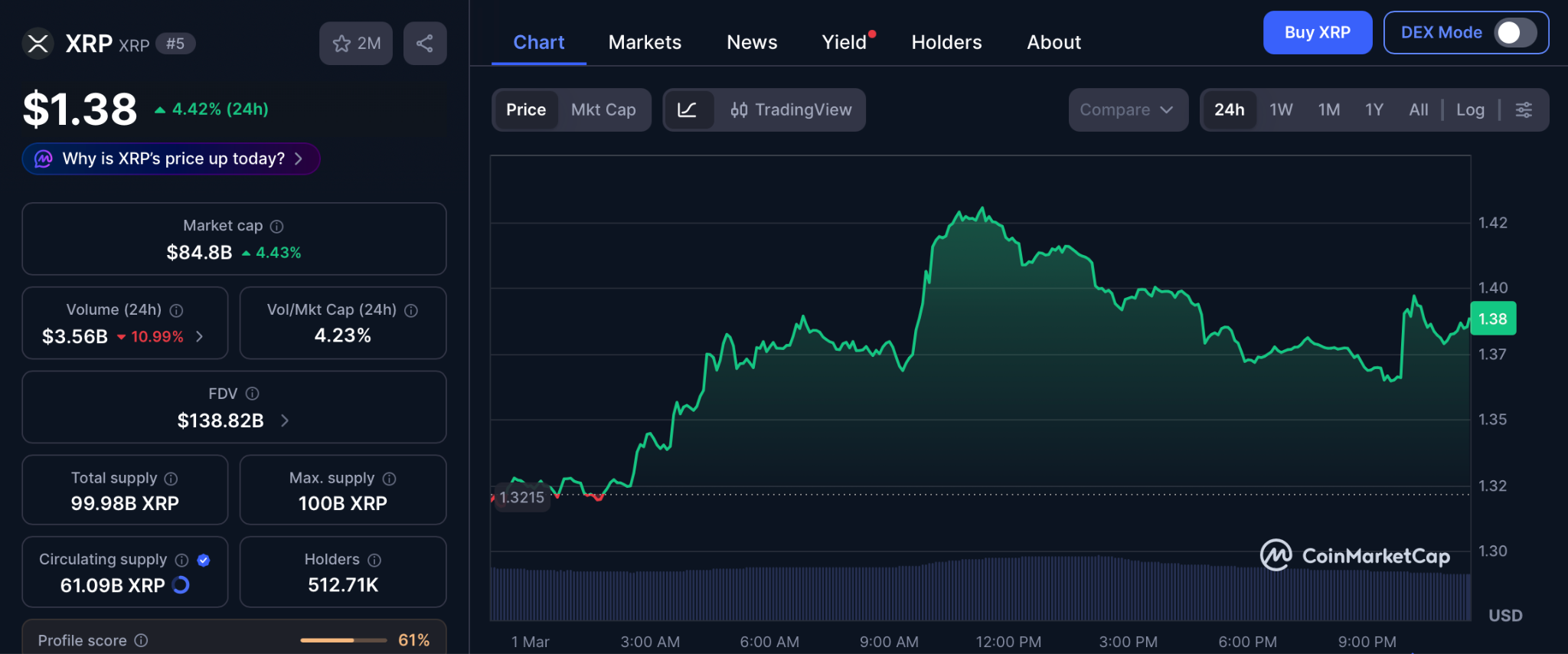Viewport: 1568px width, 654px height.
Task: Click the Buy XRP button
Action: [x=1317, y=33]
